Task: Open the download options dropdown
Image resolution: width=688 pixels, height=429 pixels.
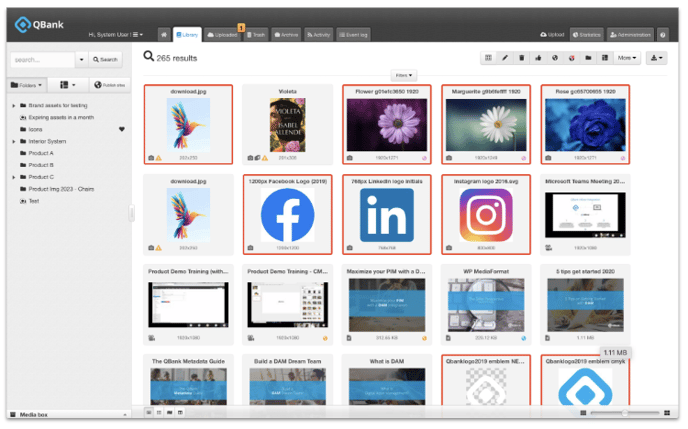Action: [656, 58]
